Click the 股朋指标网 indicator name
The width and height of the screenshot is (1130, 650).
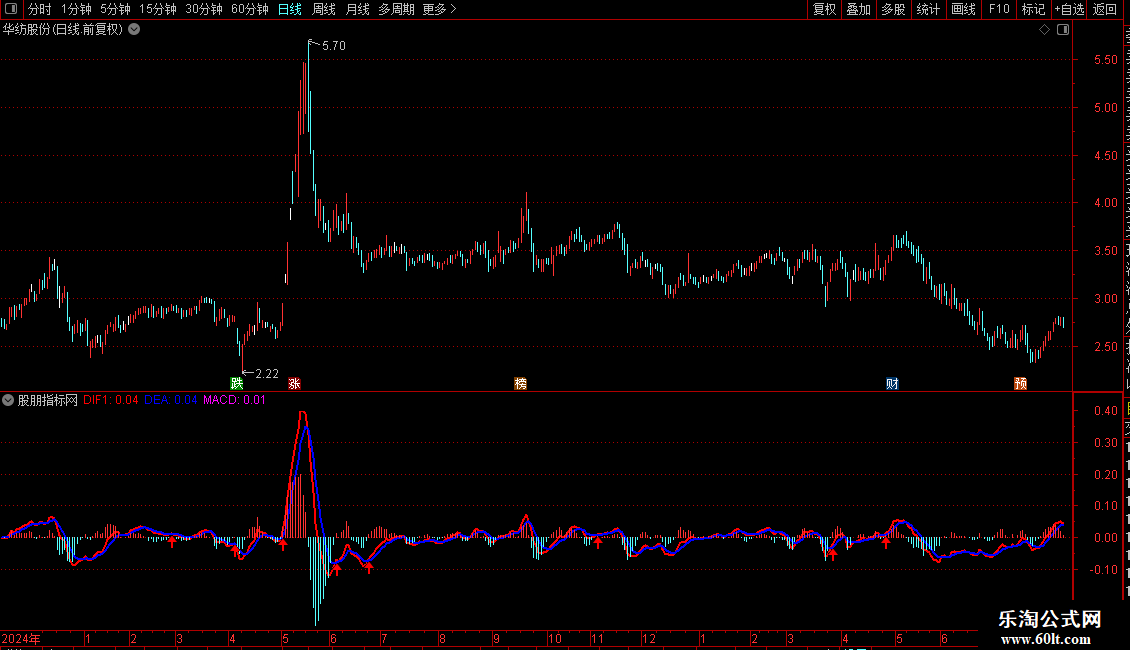(48, 400)
